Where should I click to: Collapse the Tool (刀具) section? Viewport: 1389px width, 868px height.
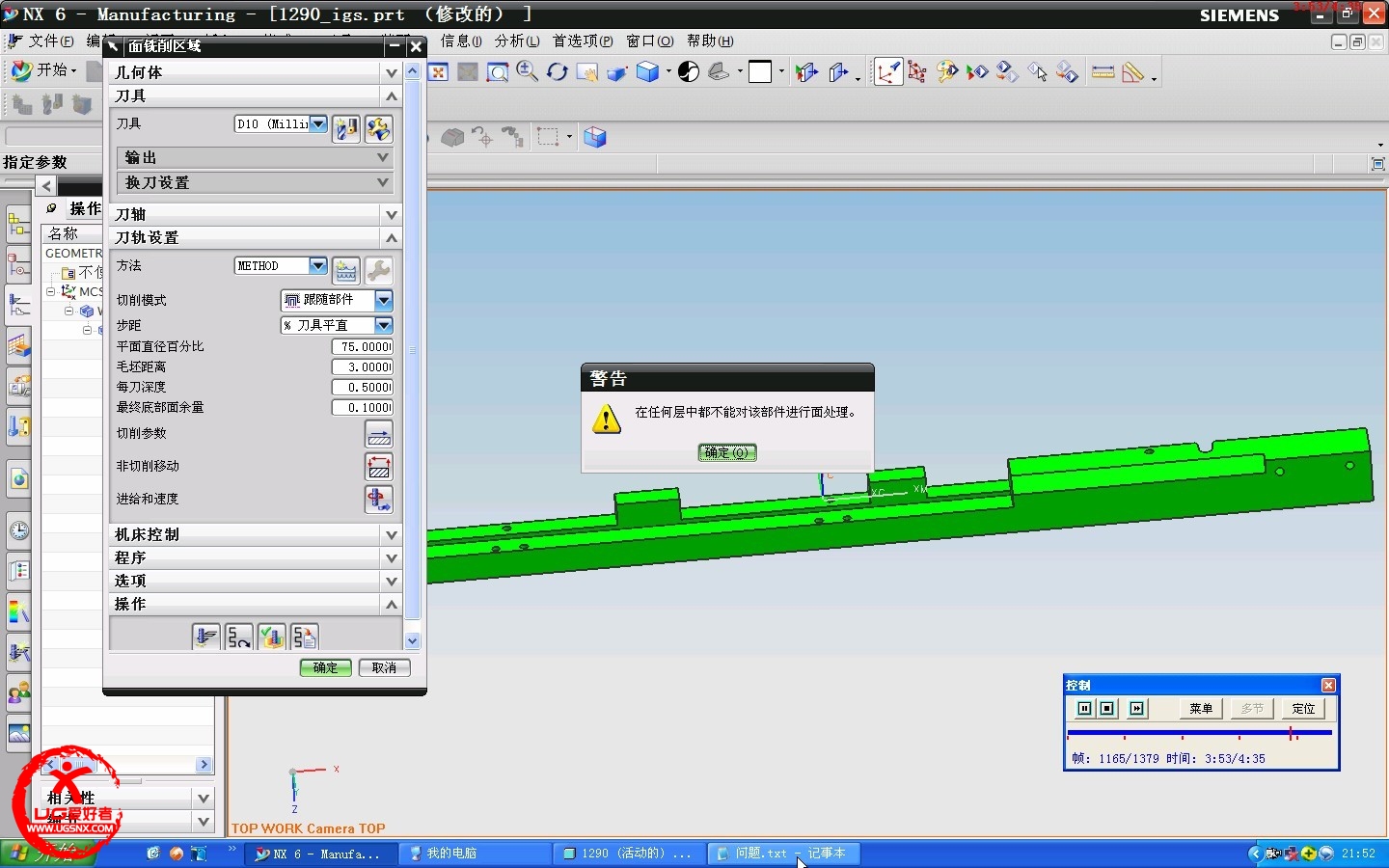pyautogui.click(x=392, y=95)
